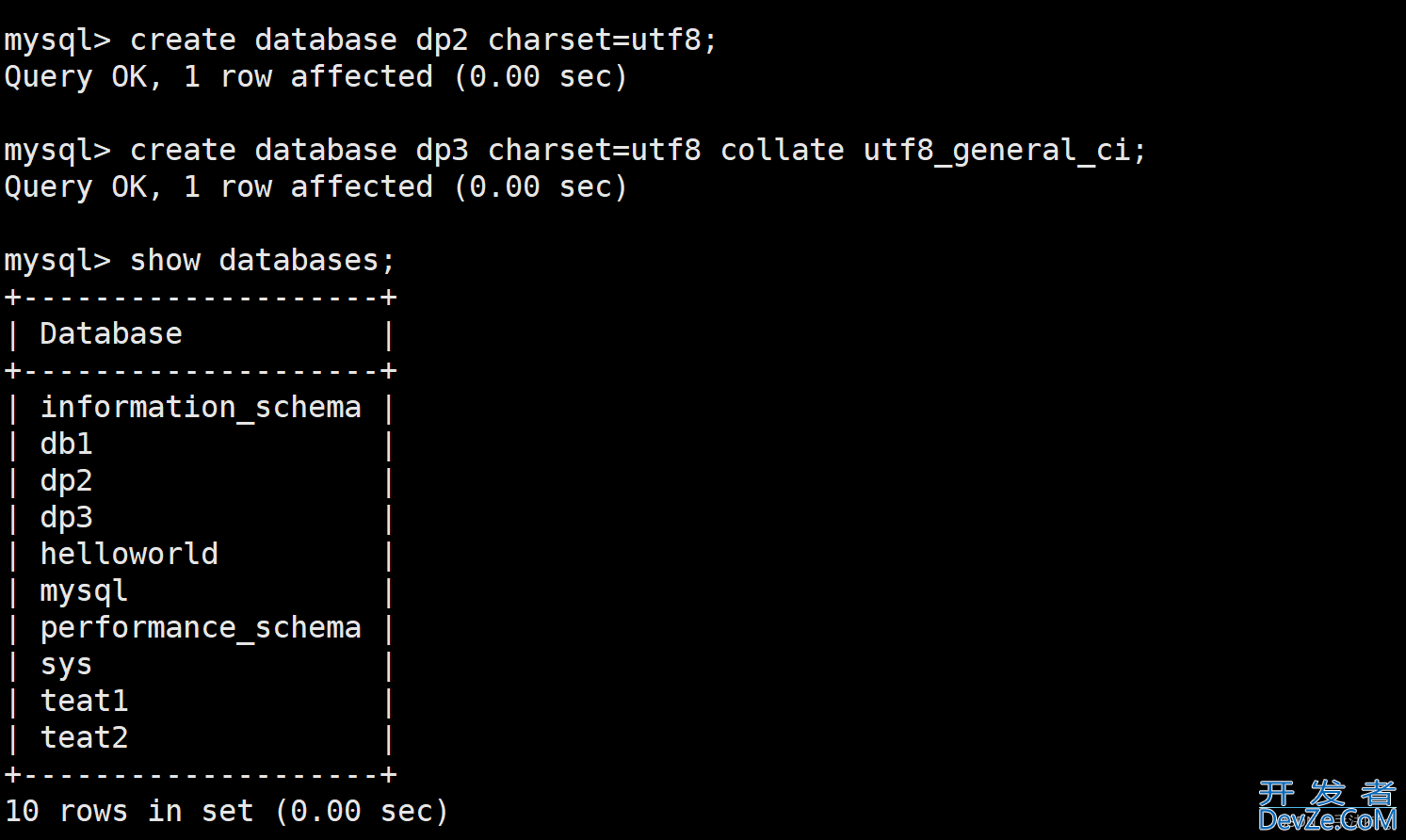
Task: Click the second 'Query OK' result line
Action: 315,187
